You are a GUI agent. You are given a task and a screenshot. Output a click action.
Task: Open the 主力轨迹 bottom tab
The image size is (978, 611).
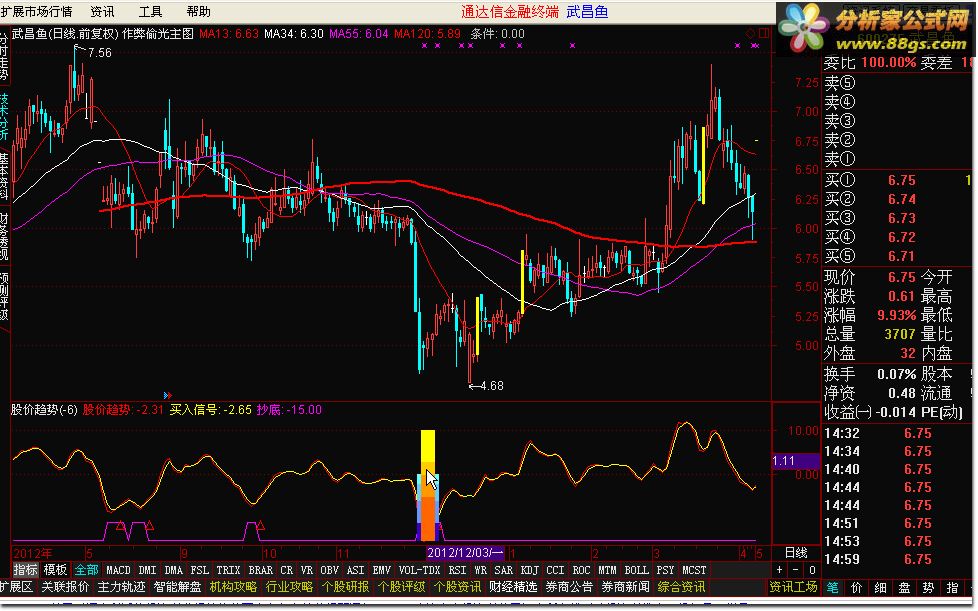click(121, 587)
